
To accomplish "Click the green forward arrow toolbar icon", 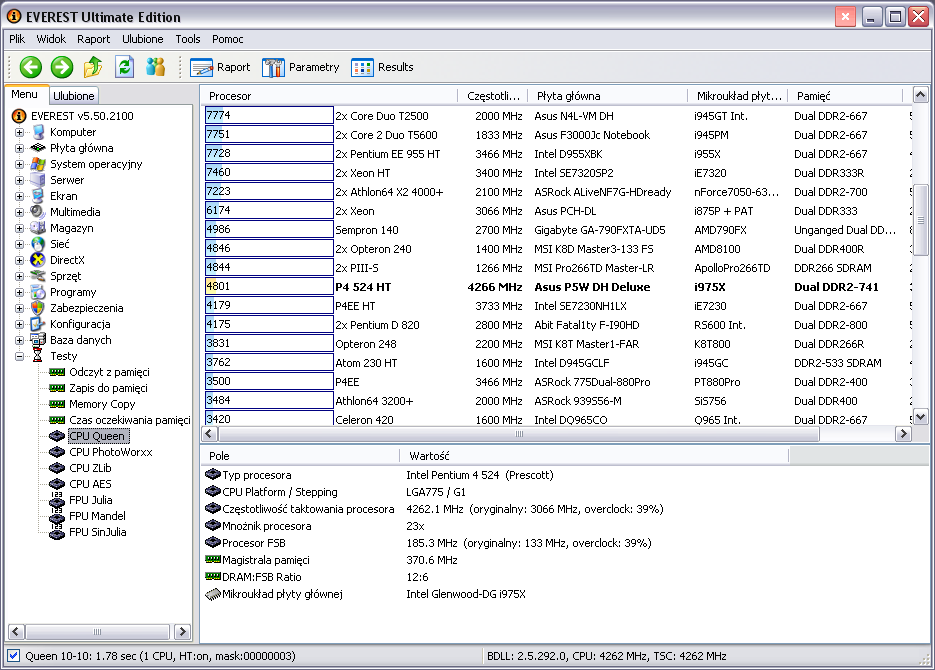I will click(62, 67).
